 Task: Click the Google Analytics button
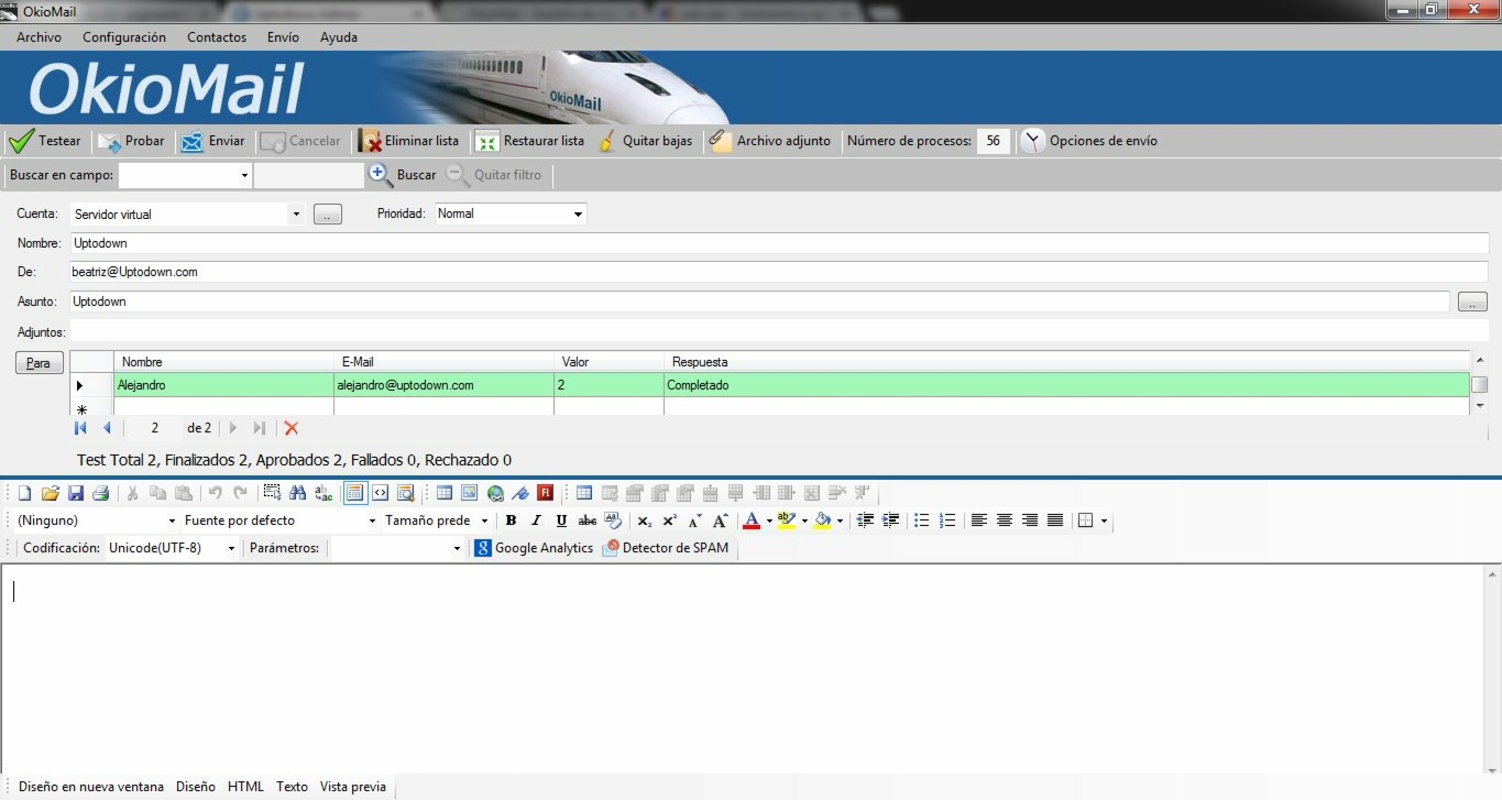pos(534,548)
